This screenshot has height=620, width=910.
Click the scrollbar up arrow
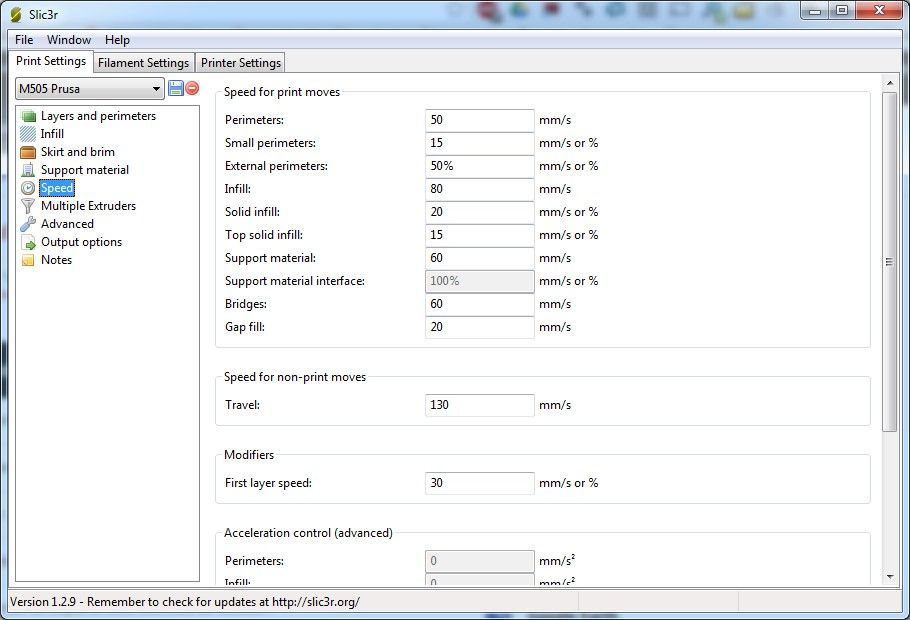point(890,83)
